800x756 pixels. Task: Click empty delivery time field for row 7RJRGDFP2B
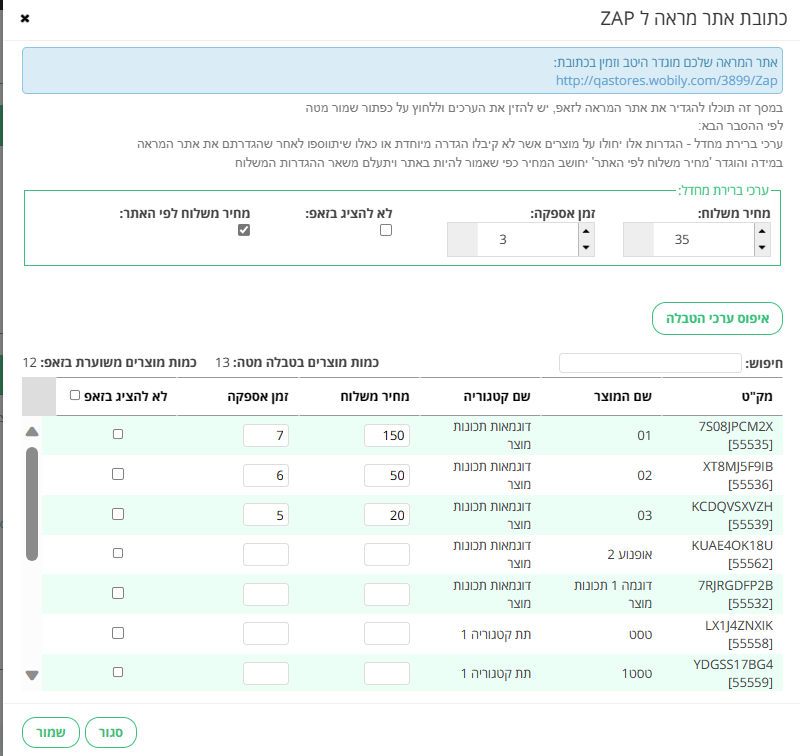(x=266, y=594)
